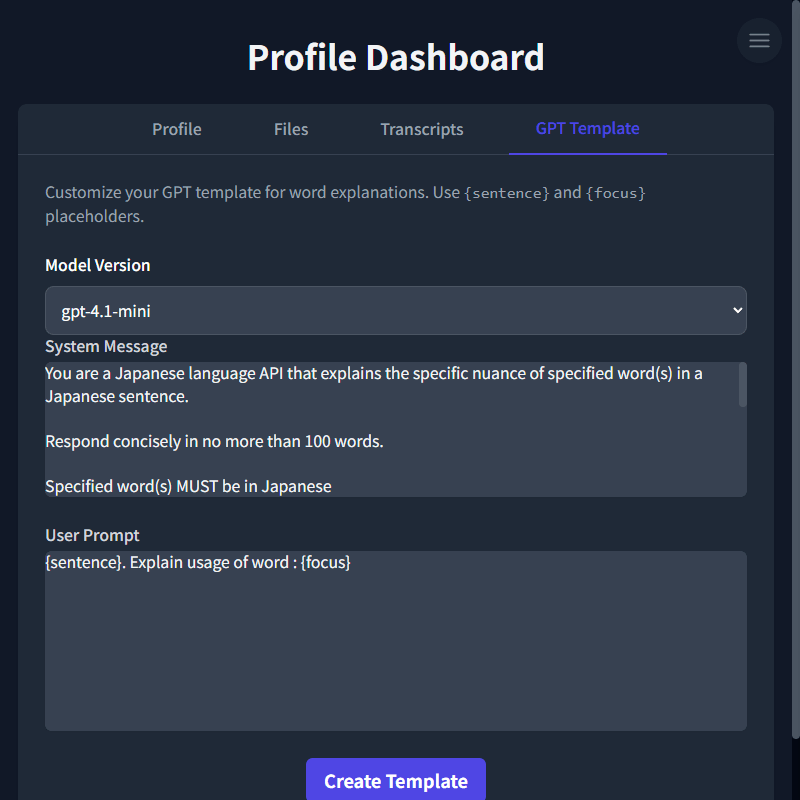Click the User Prompt label

pos(92,535)
